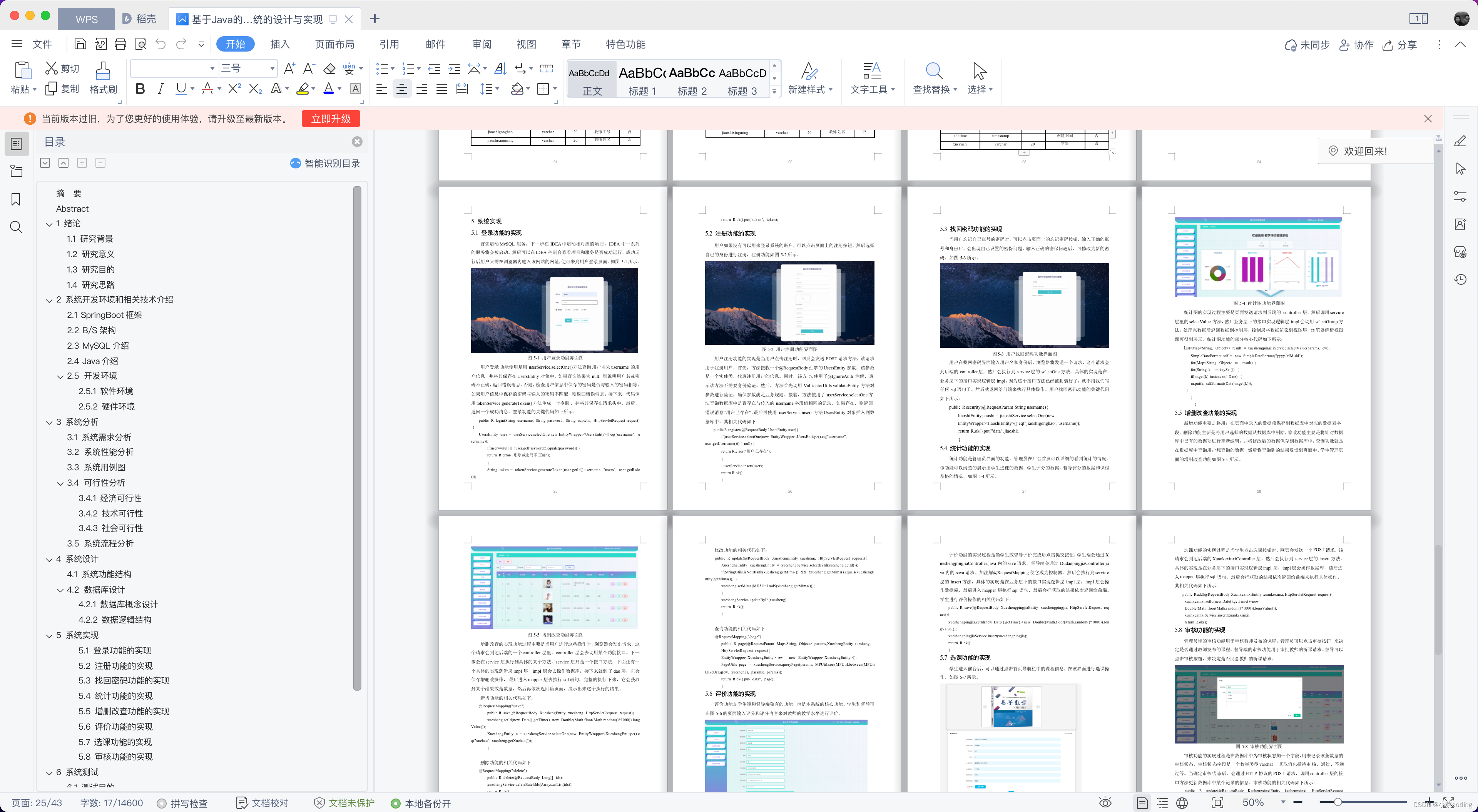Screen dimensions: 1478x812
Task: Click the text highlight color swatch
Action: pos(303,89)
